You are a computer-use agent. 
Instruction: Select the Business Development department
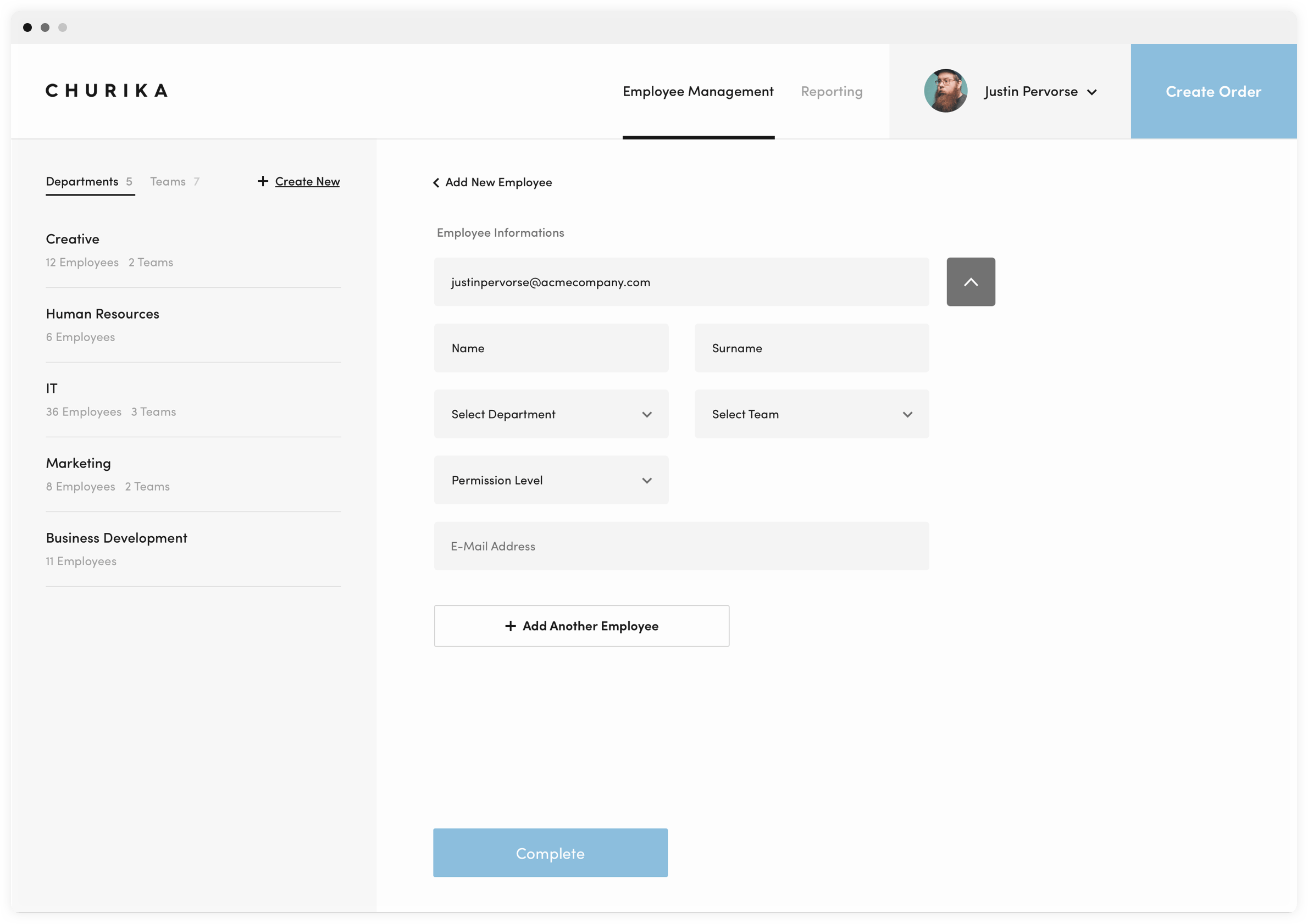pos(193,549)
